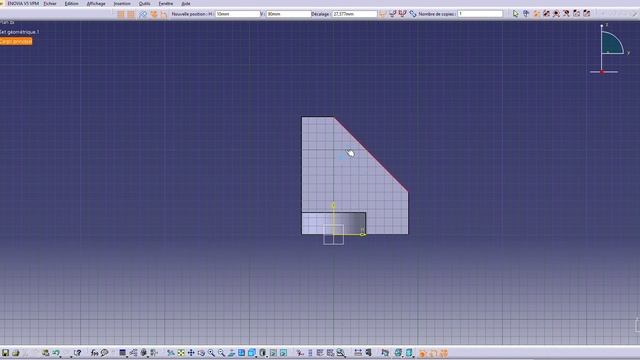This screenshot has width=640, height=360.
Task: Click the V position input field
Action: click(x=288, y=14)
